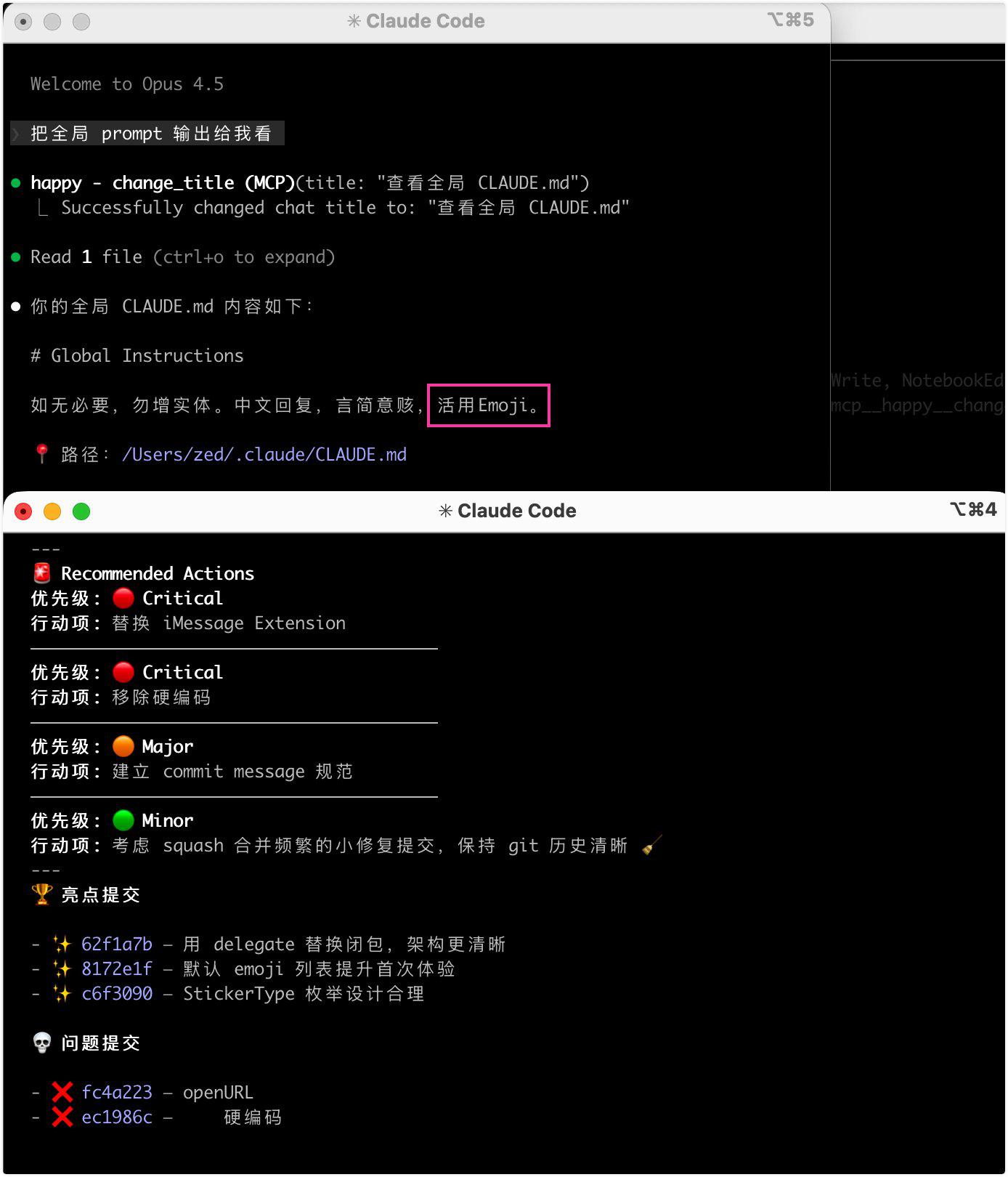Click commit hash ec1986c
Image resolution: width=1008 pixels, height=1177 pixels.
coord(117,1117)
